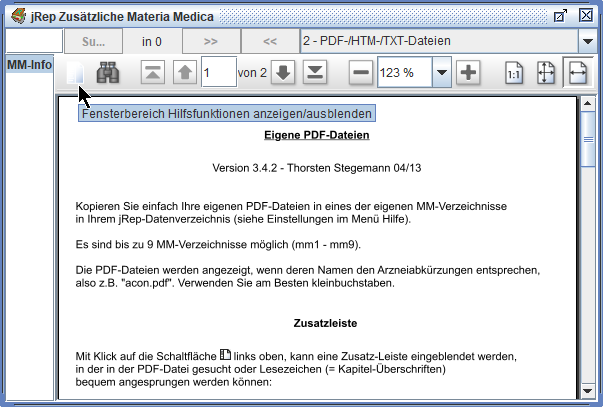Fit page to window width
This screenshot has height=407, width=603.
(x=577, y=73)
